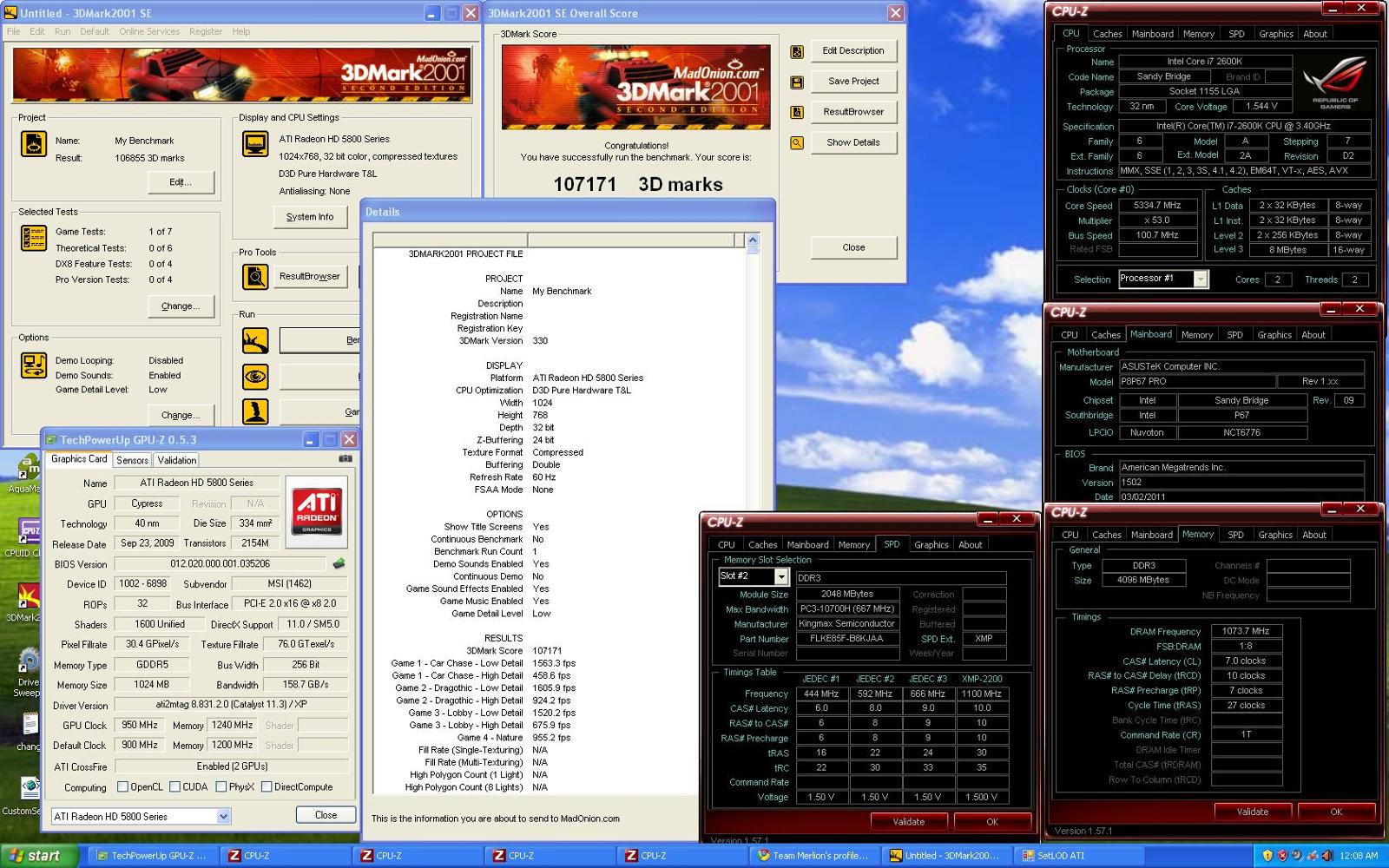Open the Help menu in 3DMark2001
1389x868 pixels.
240,31
